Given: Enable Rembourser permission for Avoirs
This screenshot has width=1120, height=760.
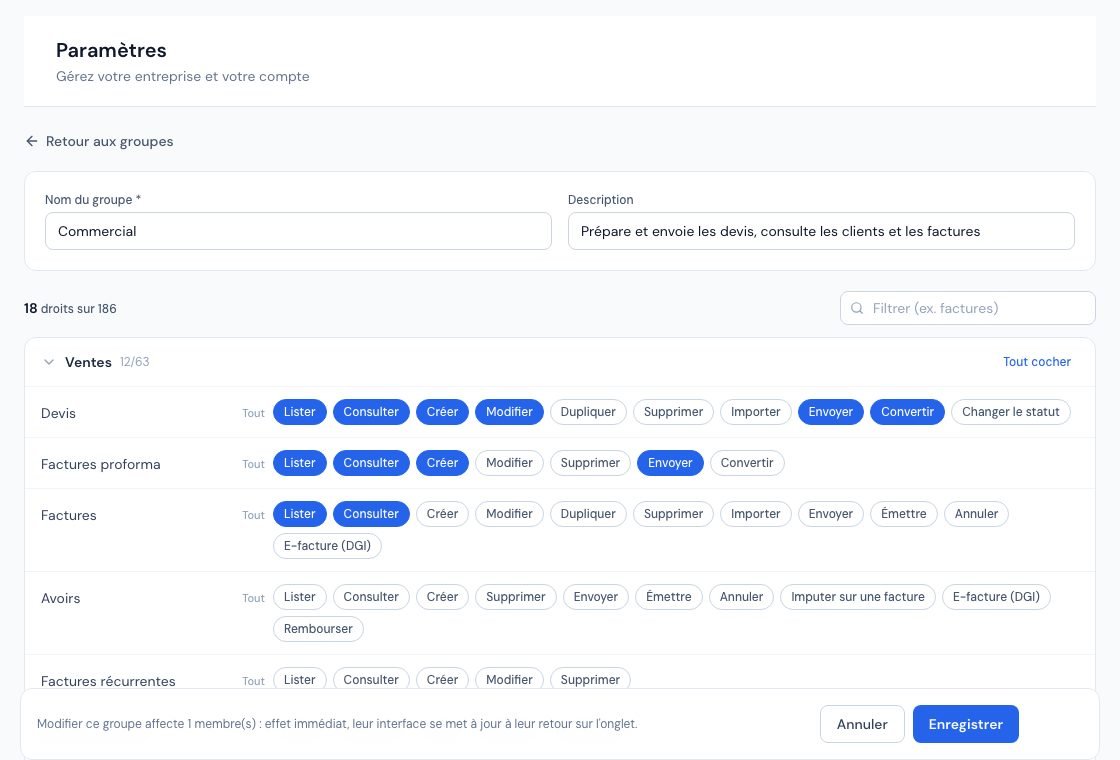Looking at the screenshot, I should 318,629.
